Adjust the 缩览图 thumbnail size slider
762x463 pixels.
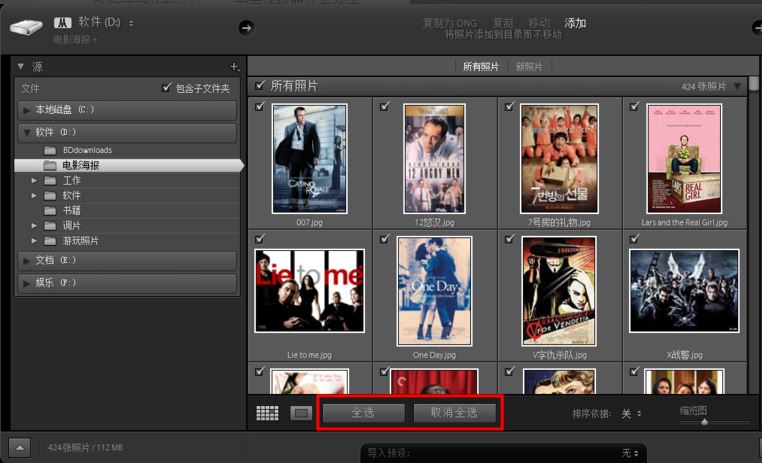click(704, 422)
